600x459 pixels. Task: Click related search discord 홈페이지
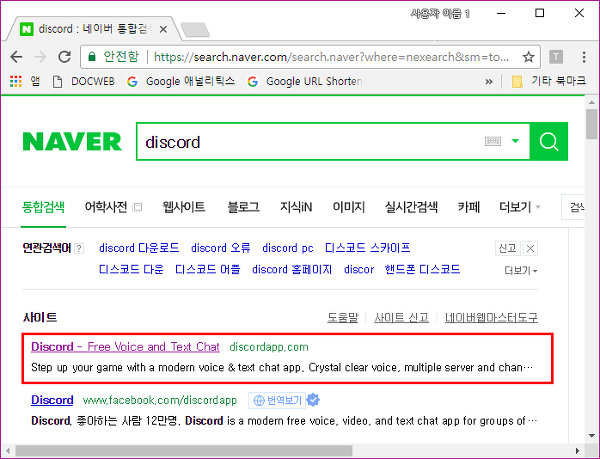292,269
